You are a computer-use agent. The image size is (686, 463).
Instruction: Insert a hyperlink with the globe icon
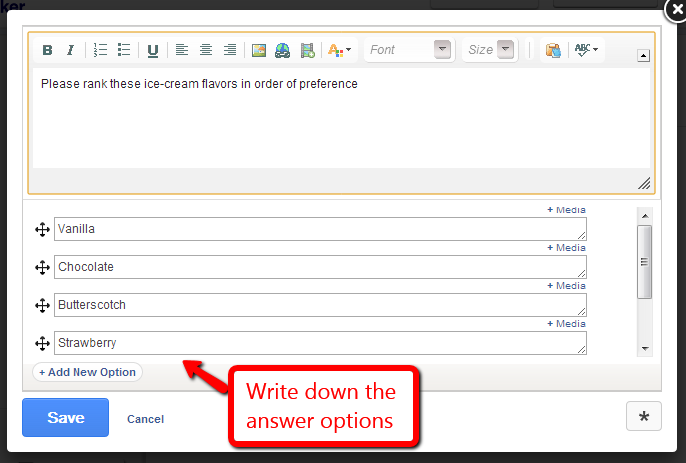283,50
